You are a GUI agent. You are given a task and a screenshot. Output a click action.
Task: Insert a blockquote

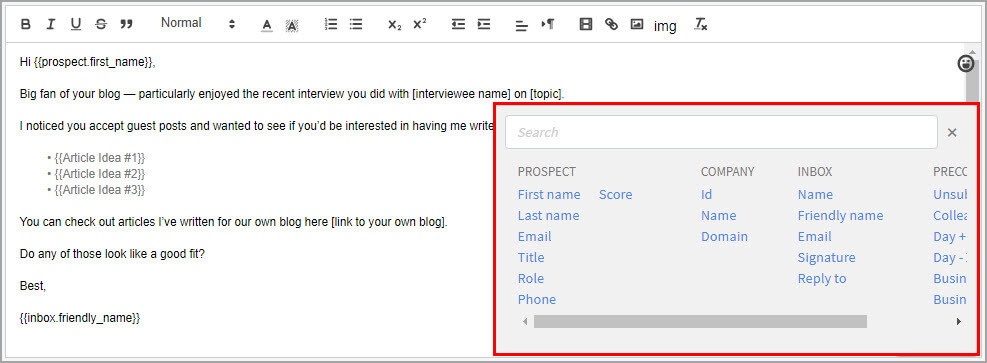[127, 25]
